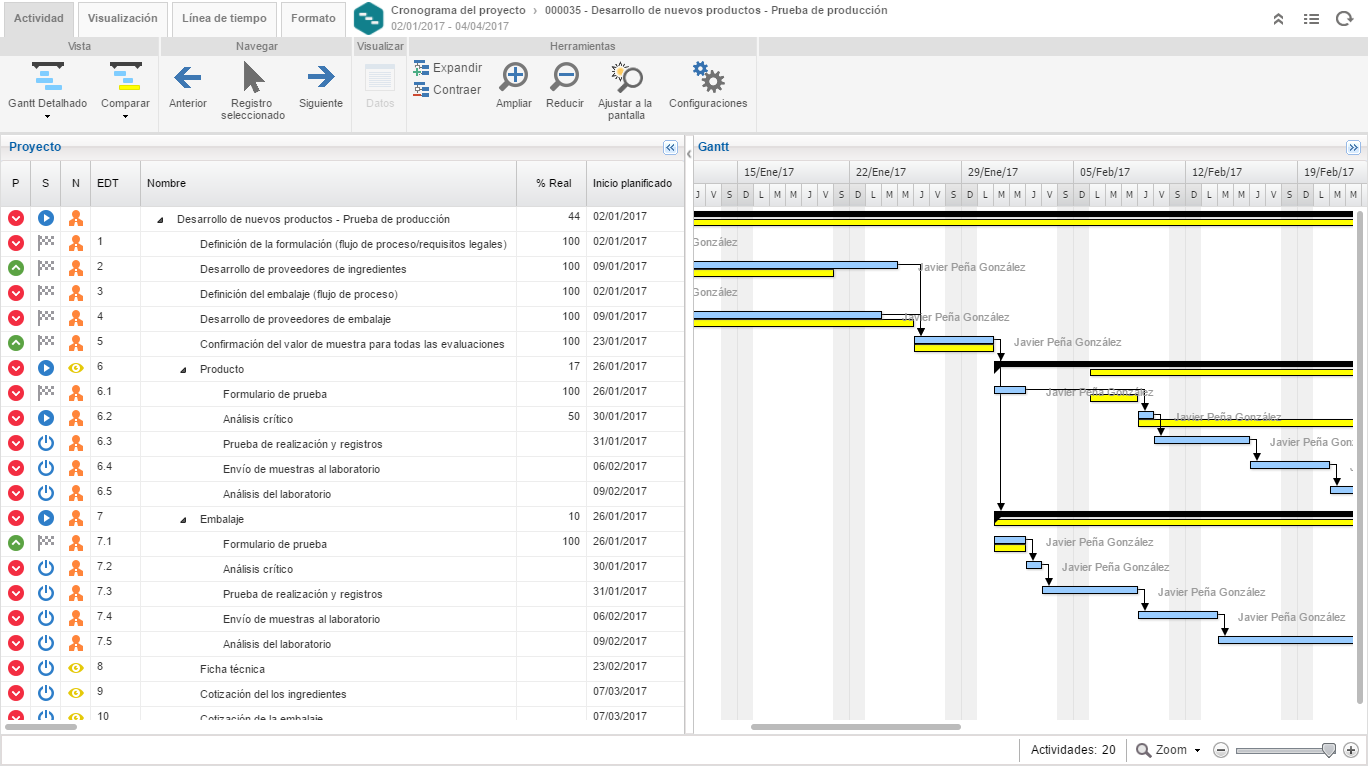Click the Datos button
The image size is (1368, 768).
[380, 86]
